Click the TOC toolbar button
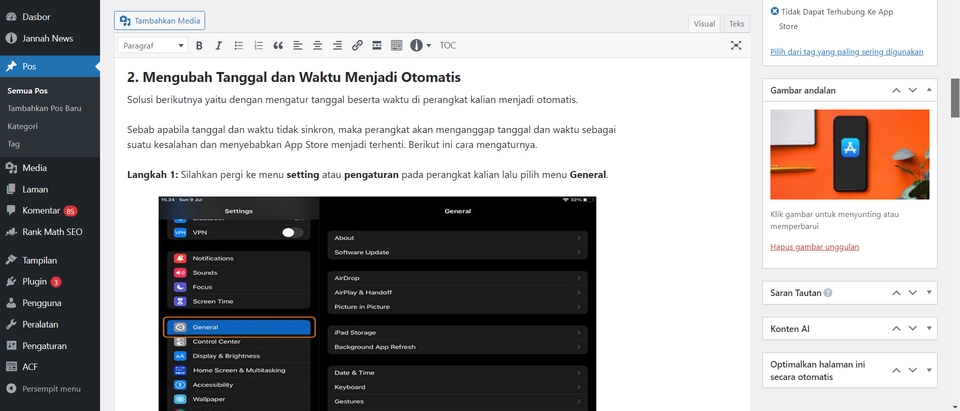Screen dimensions: 960x411 tap(448, 45)
